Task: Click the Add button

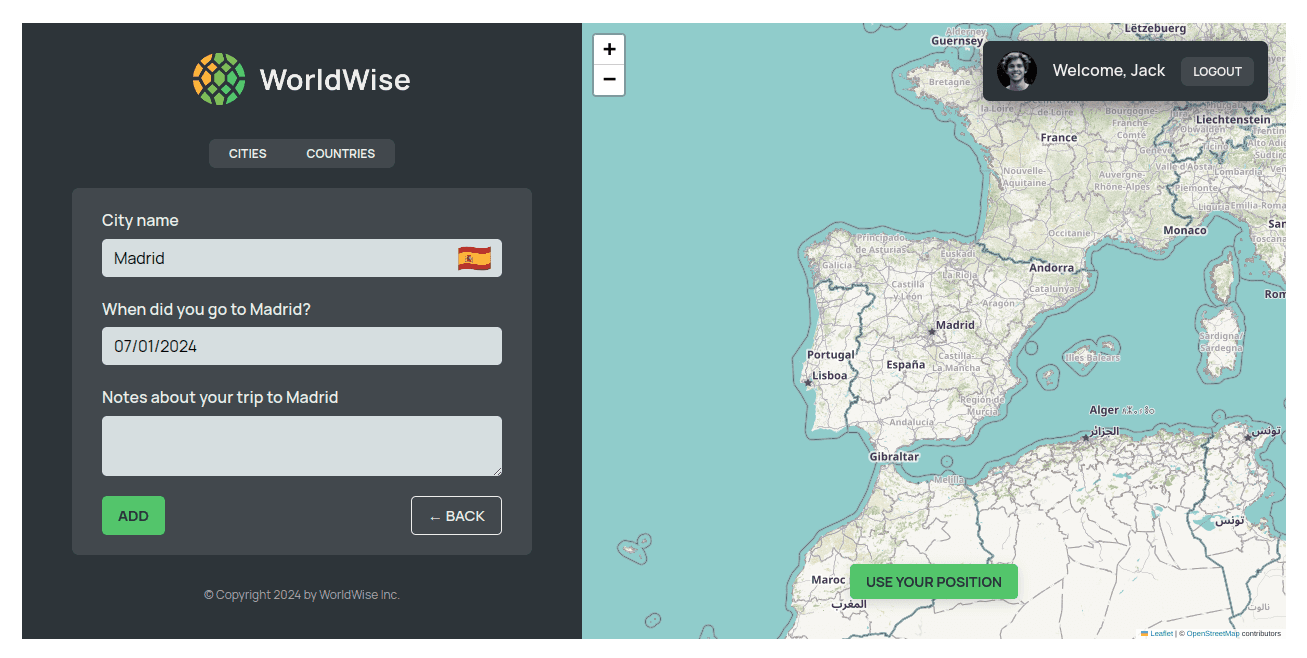Action: point(133,516)
